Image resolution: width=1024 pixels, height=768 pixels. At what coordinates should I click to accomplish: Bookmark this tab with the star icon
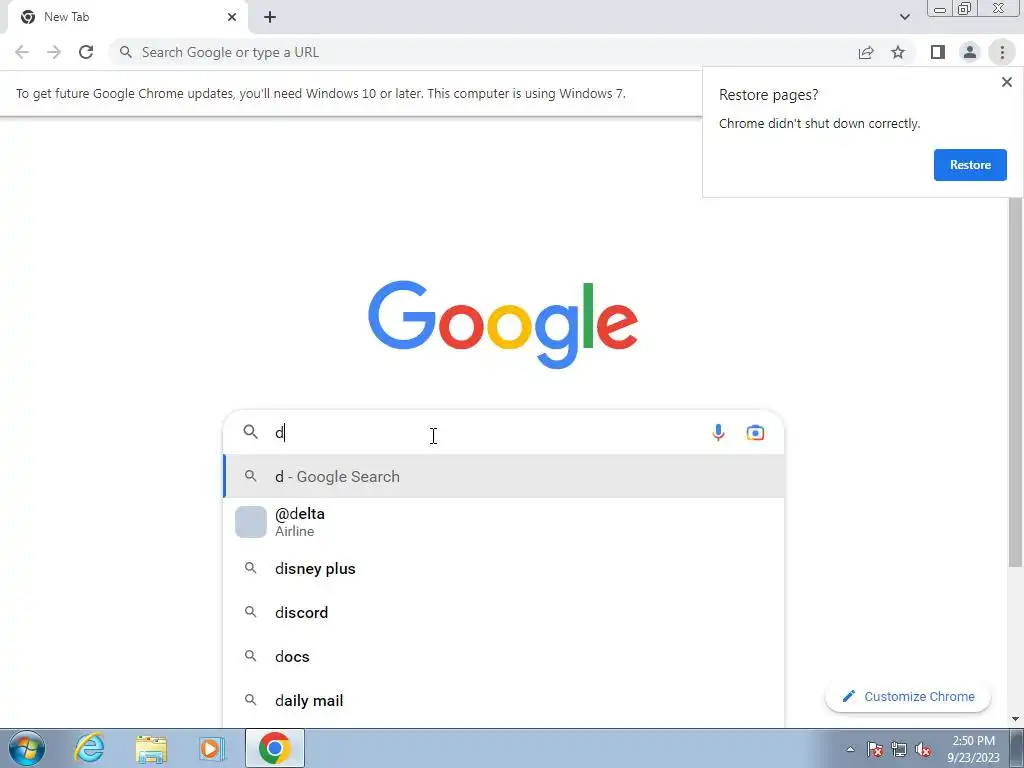point(898,52)
